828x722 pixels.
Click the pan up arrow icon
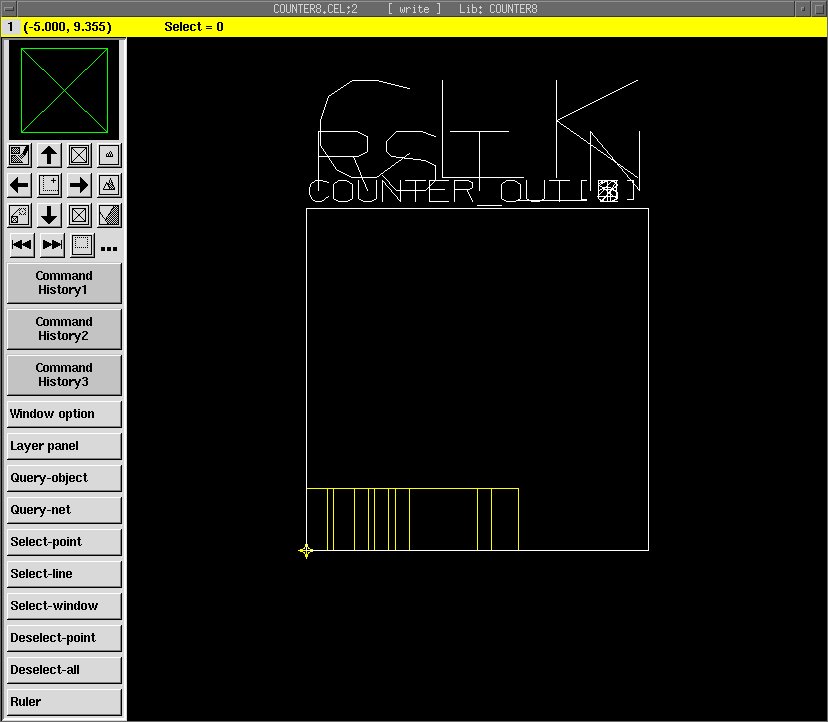coord(49,155)
